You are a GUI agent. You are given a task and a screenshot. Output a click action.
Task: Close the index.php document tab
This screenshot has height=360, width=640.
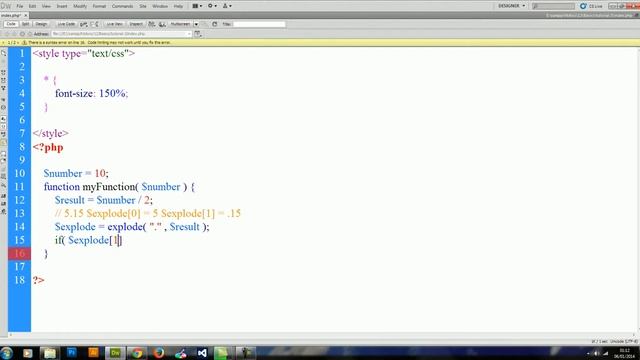[x=25, y=15]
